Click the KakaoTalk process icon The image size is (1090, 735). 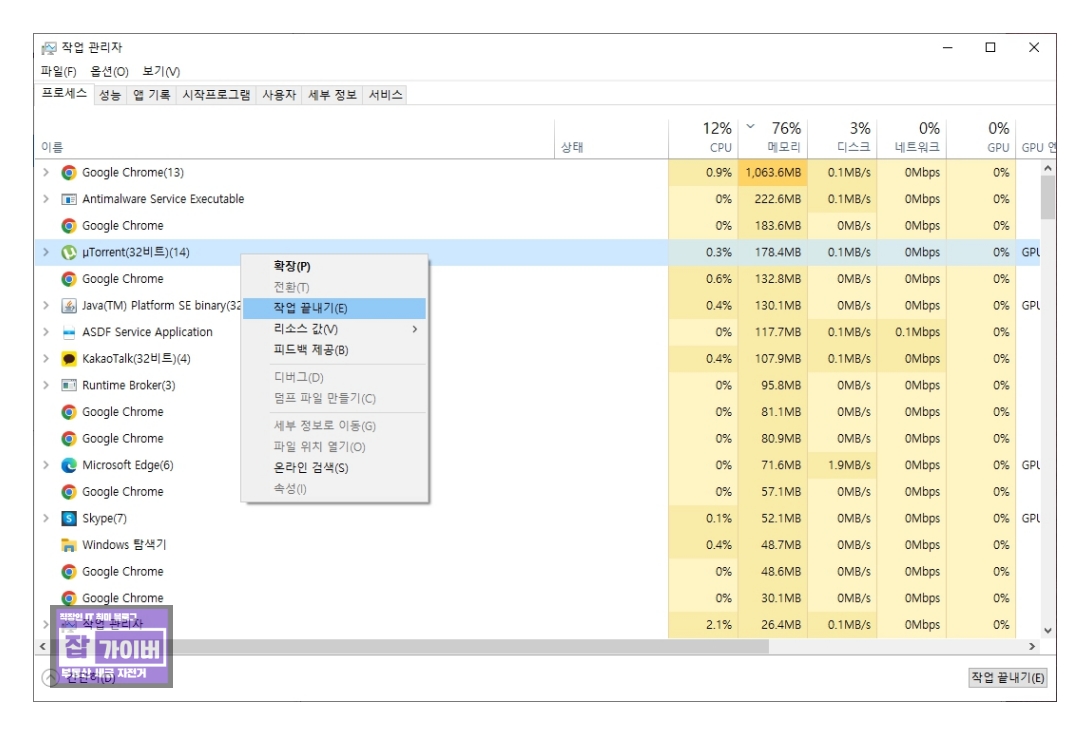(x=69, y=359)
